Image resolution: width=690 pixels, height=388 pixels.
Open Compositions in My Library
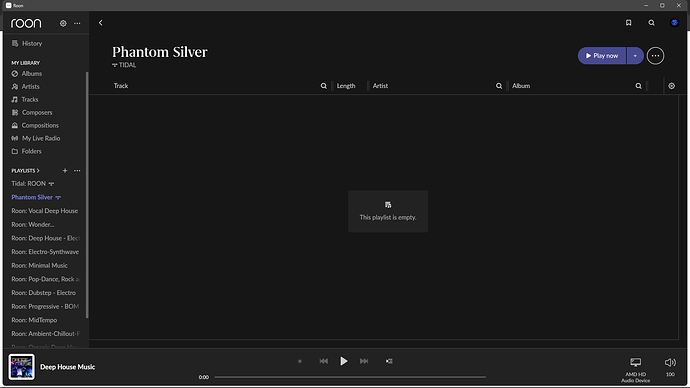point(35,125)
